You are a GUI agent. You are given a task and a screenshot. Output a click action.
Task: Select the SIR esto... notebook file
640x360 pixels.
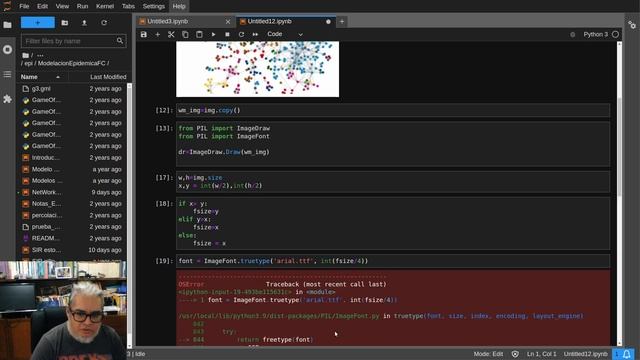click(72, 250)
